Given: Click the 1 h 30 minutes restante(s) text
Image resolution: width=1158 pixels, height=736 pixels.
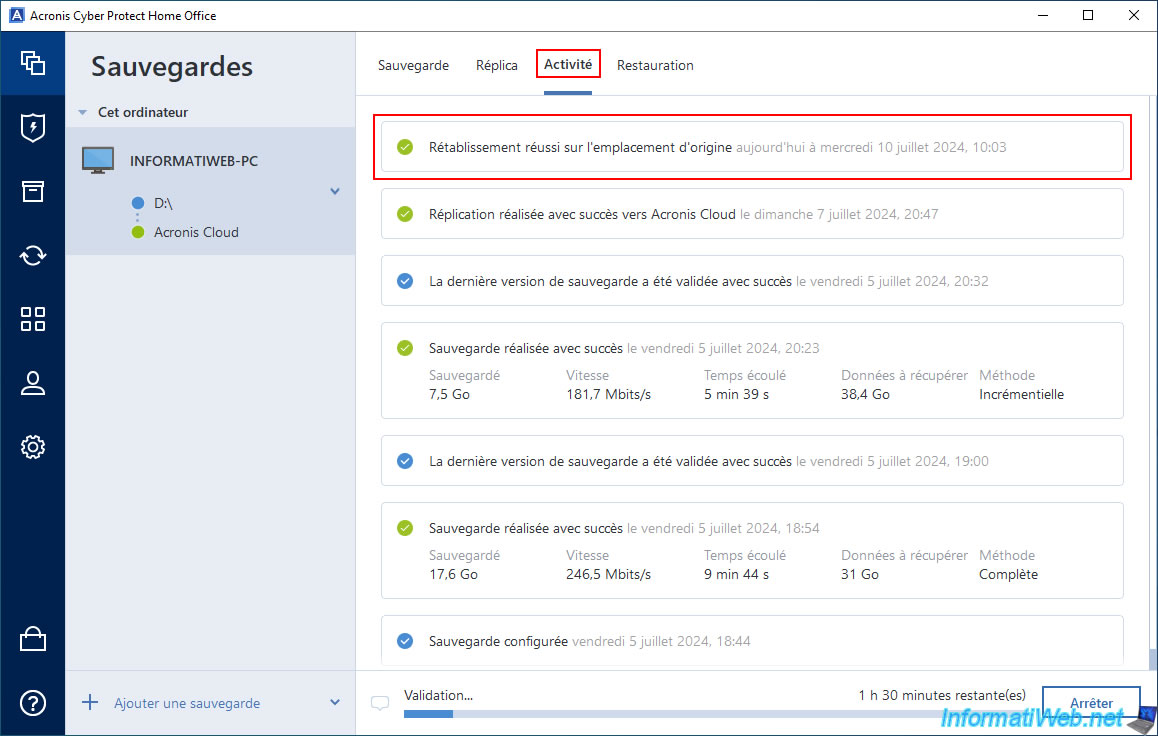Looking at the screenshot, I should 942,695.
